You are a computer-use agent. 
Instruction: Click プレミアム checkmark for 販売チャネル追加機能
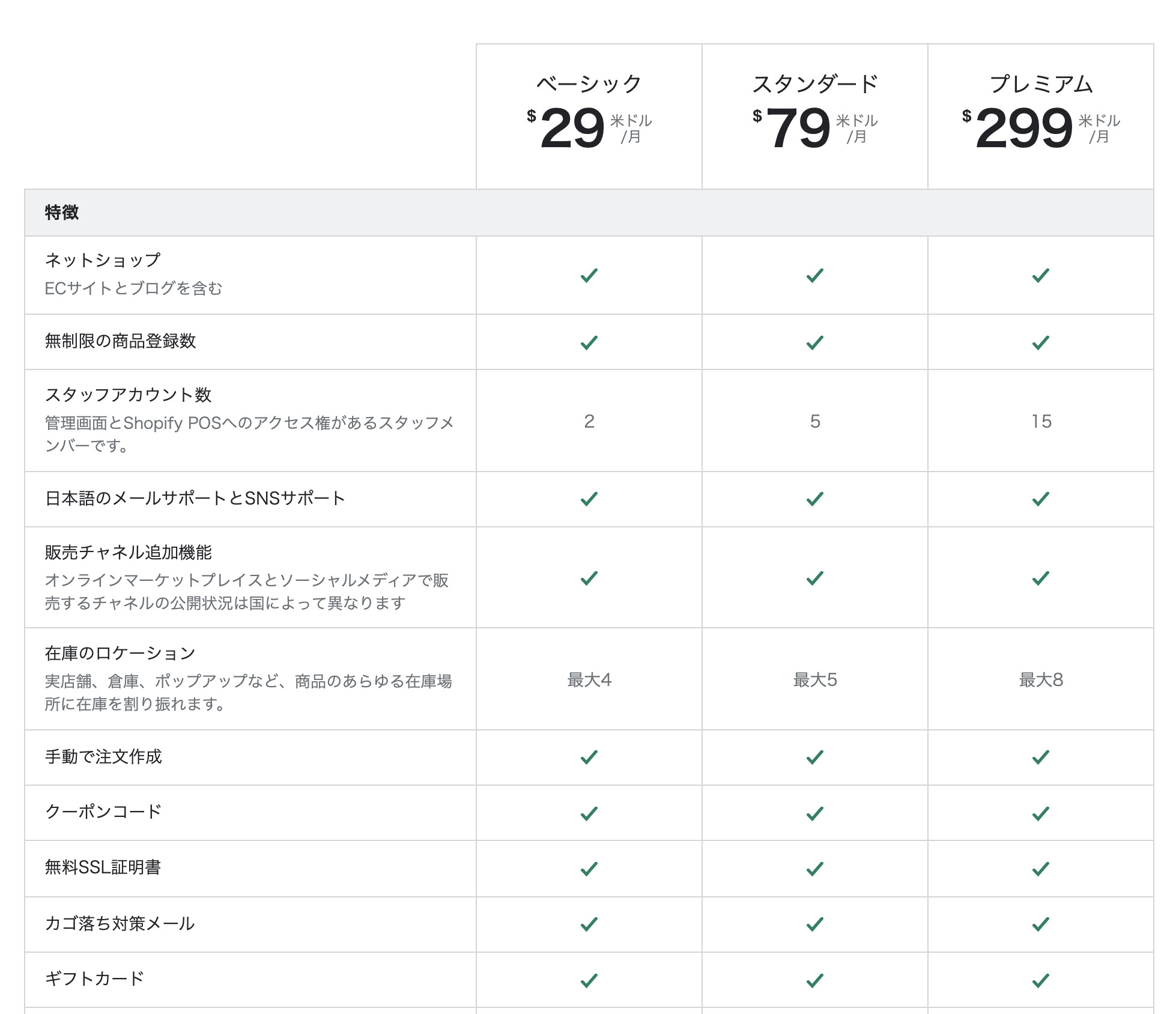coord(1040,578)
